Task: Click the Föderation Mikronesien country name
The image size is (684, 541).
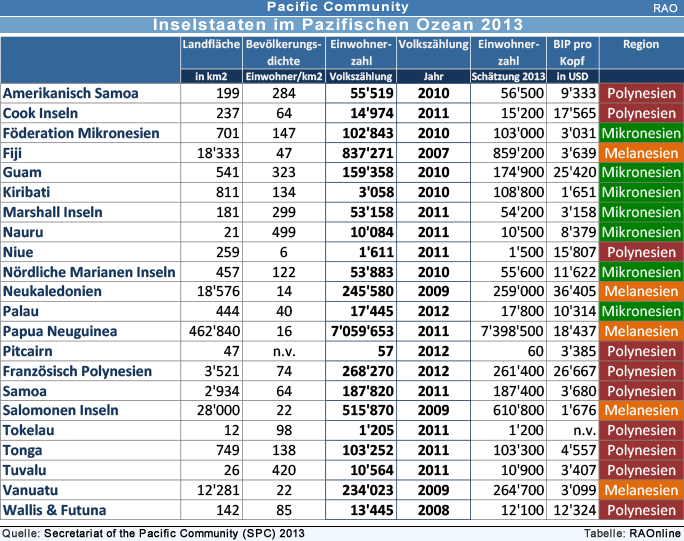Action: pos(89,133)
